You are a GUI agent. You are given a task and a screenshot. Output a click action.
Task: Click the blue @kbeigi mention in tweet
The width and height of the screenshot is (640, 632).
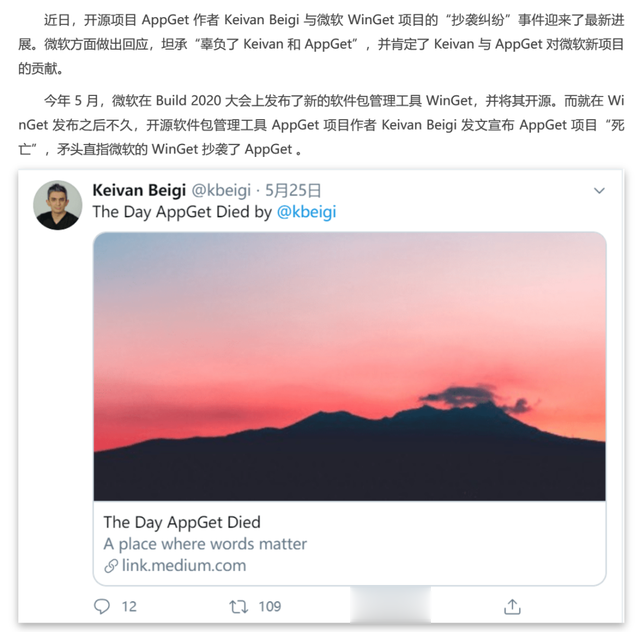(307, 212)
